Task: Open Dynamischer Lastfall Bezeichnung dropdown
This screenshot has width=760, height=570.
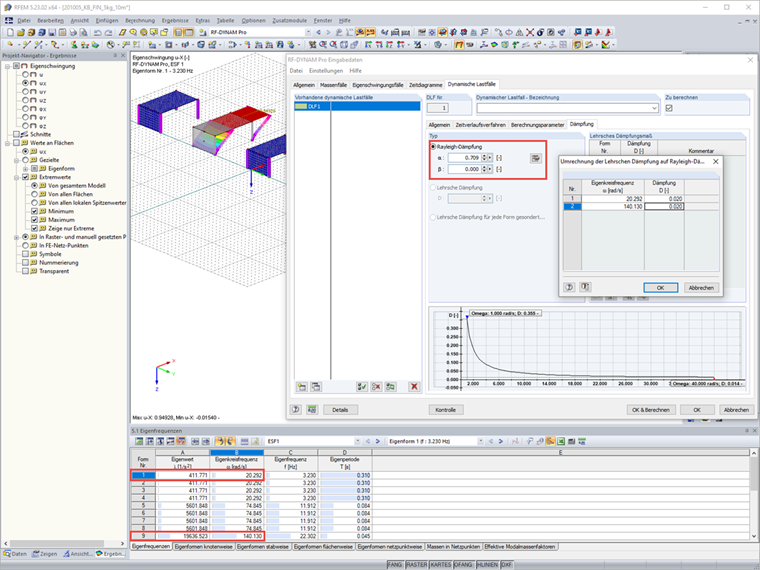Action: pyautogui.click(x=655, y=108)
